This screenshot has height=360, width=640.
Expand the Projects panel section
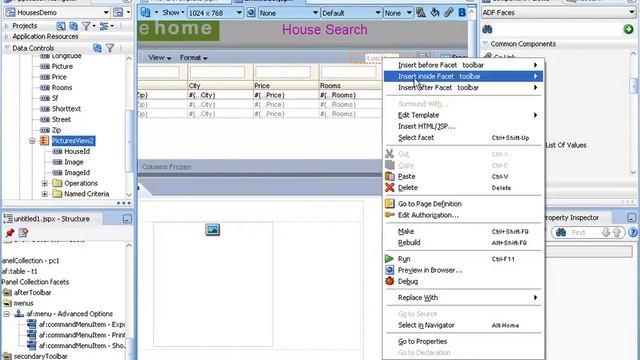tap(6, 26)
